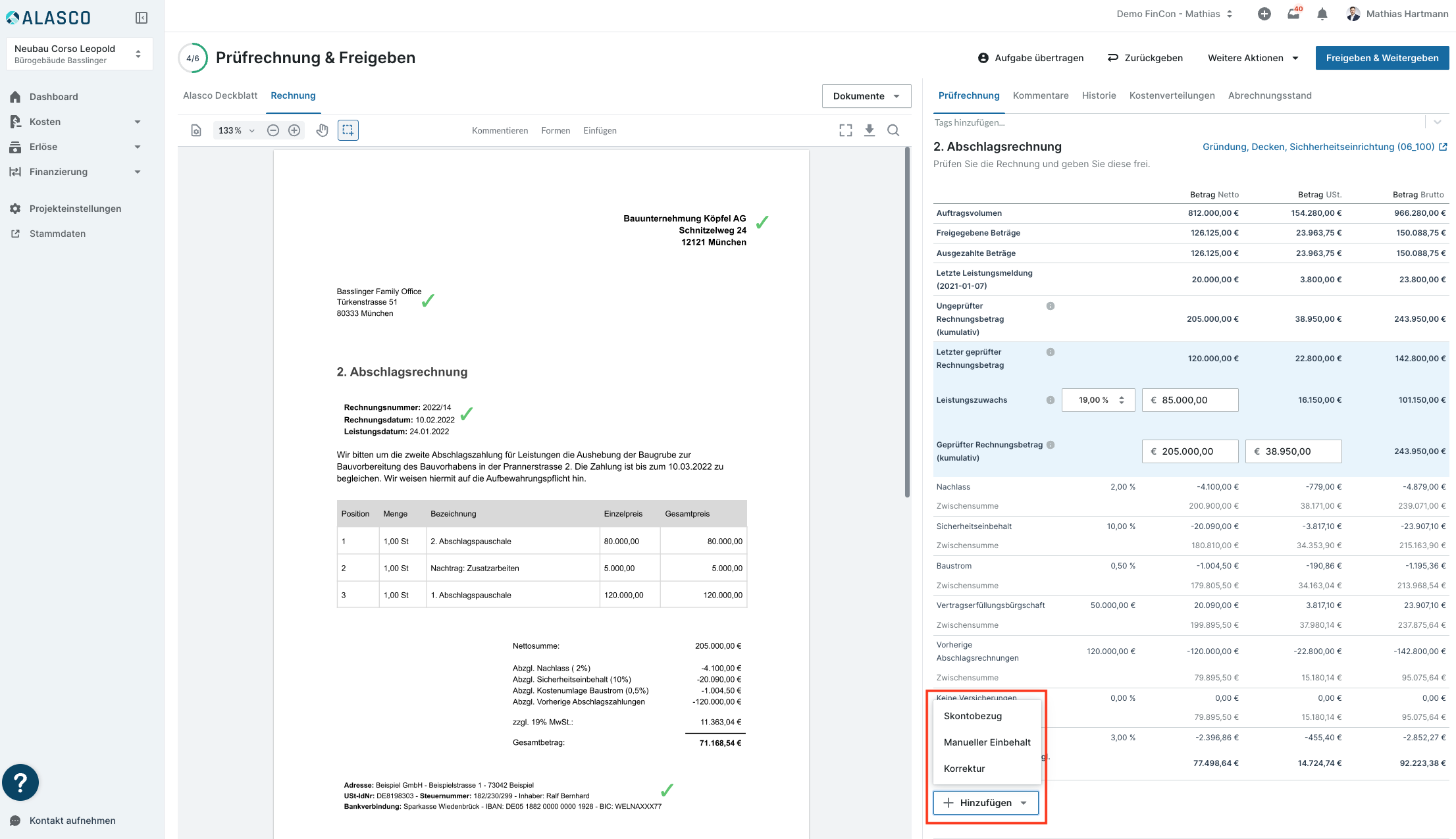Collapse the sidebar panel icon

click(x=141, y=18)
